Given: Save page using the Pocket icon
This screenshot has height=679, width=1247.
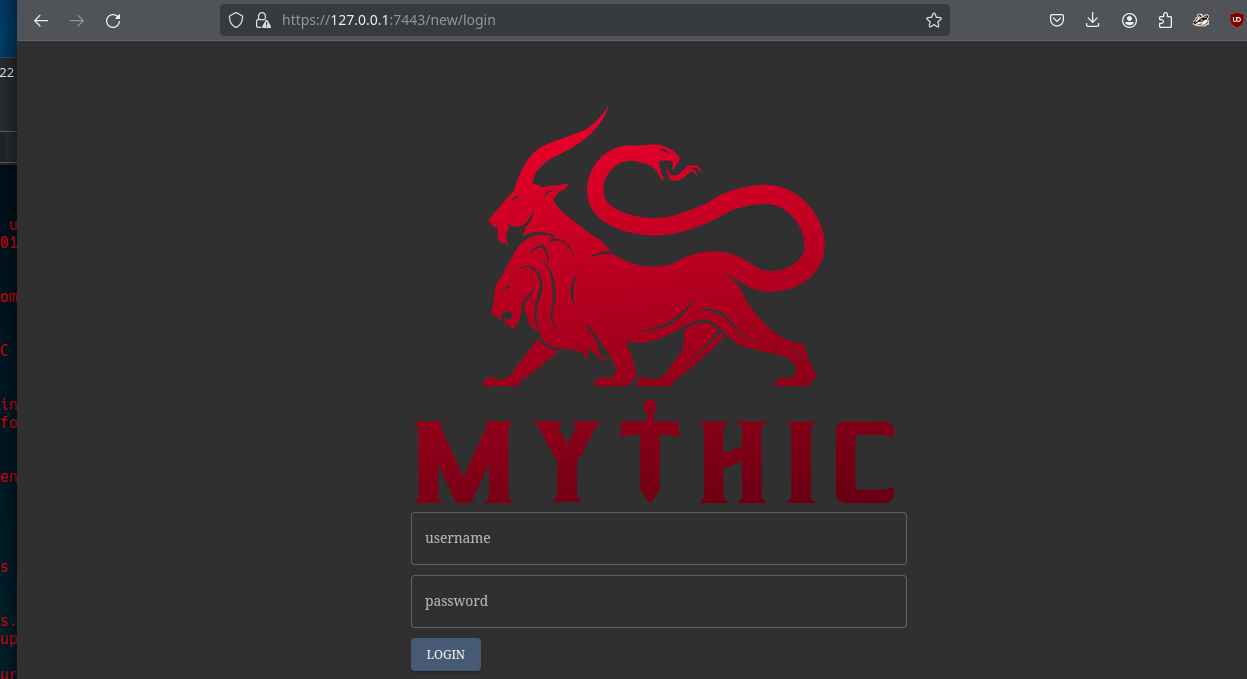Looking at the screenshot, I should pos(1057,20).
